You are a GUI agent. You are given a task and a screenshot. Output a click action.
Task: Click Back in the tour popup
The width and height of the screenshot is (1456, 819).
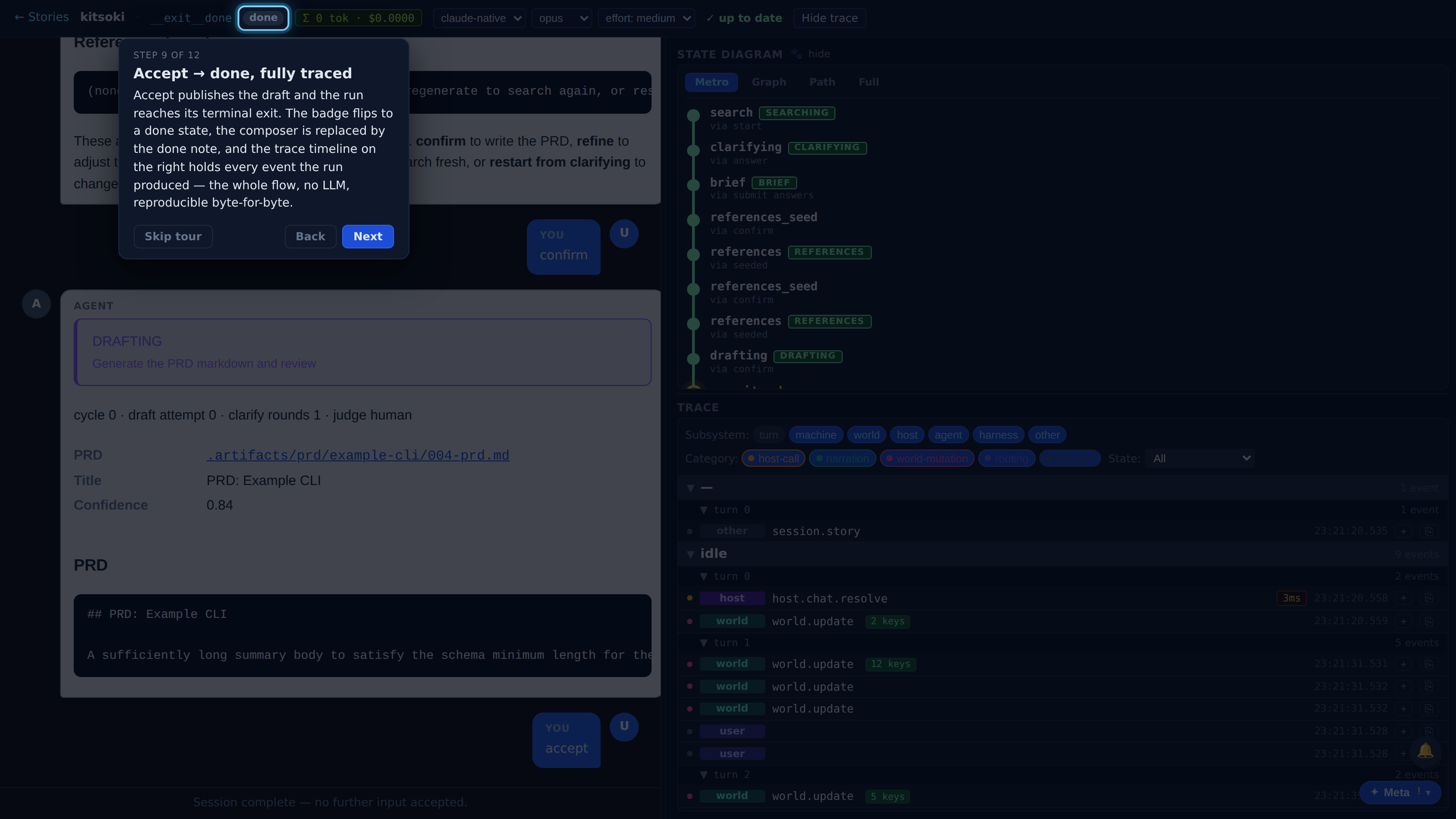pyautogui.click(x=310, y=236)
